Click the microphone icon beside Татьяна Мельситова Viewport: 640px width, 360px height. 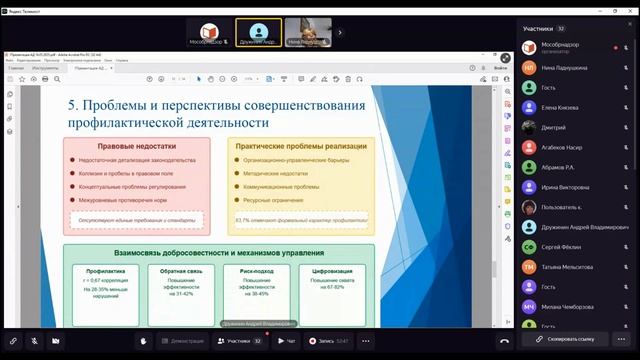626,267
